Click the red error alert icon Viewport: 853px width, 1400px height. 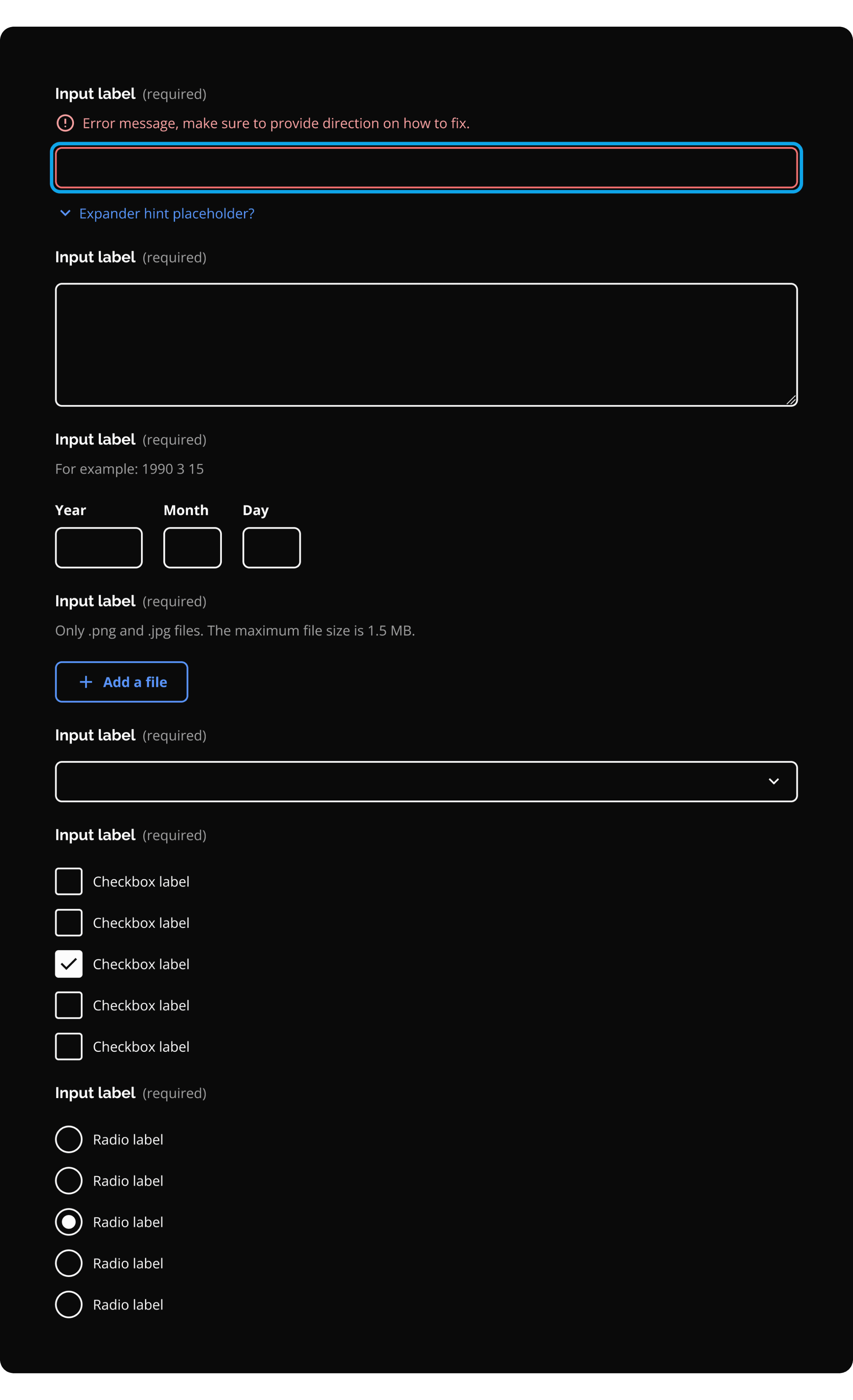(65, 123)
